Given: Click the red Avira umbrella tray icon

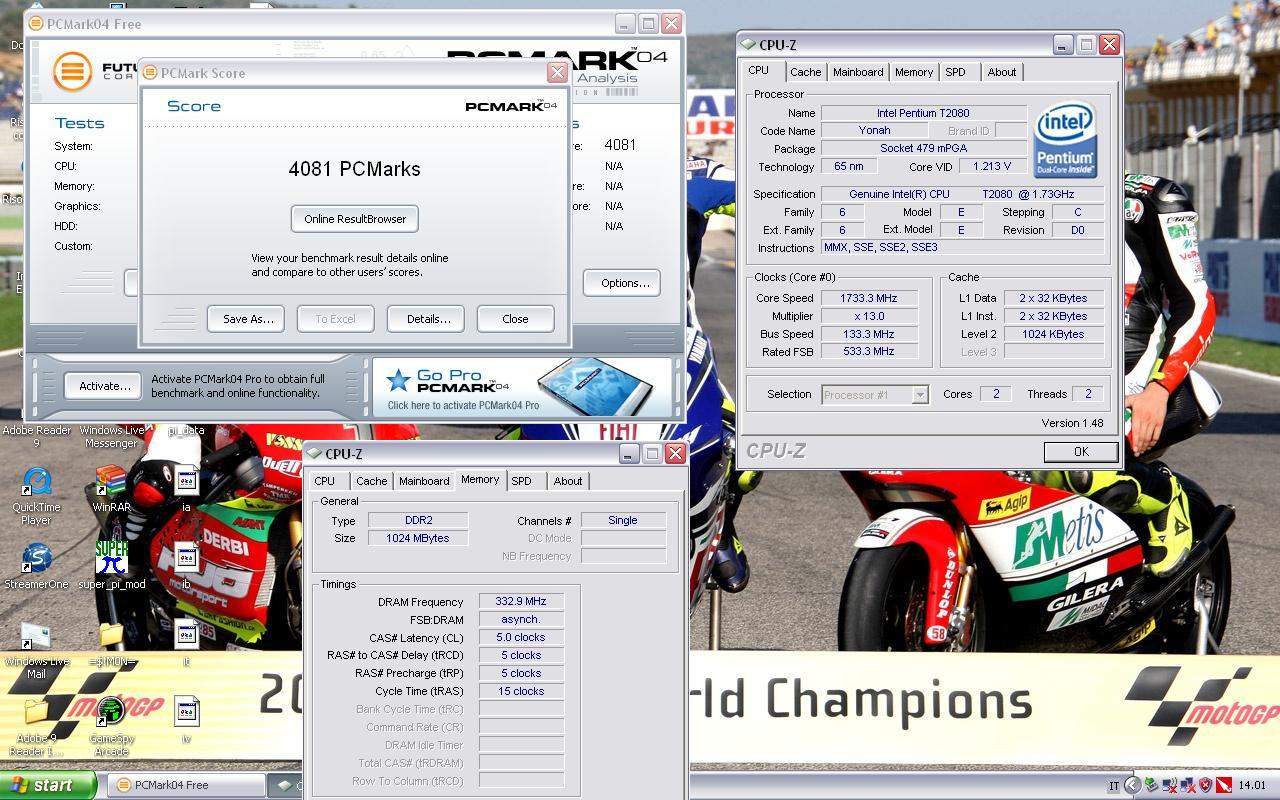Looking at the screenshot, I should click(1223, 785).
